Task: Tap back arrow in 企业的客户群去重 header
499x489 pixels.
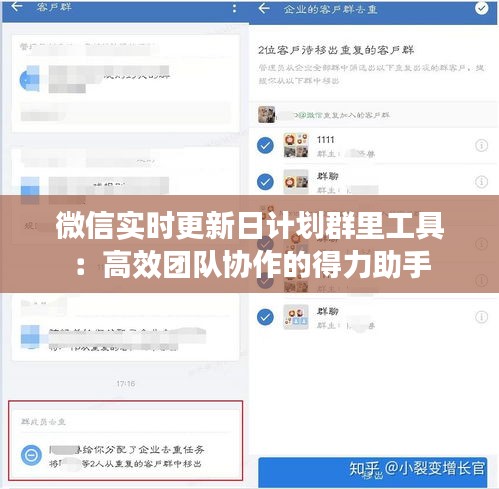Action: click(264, 8)
